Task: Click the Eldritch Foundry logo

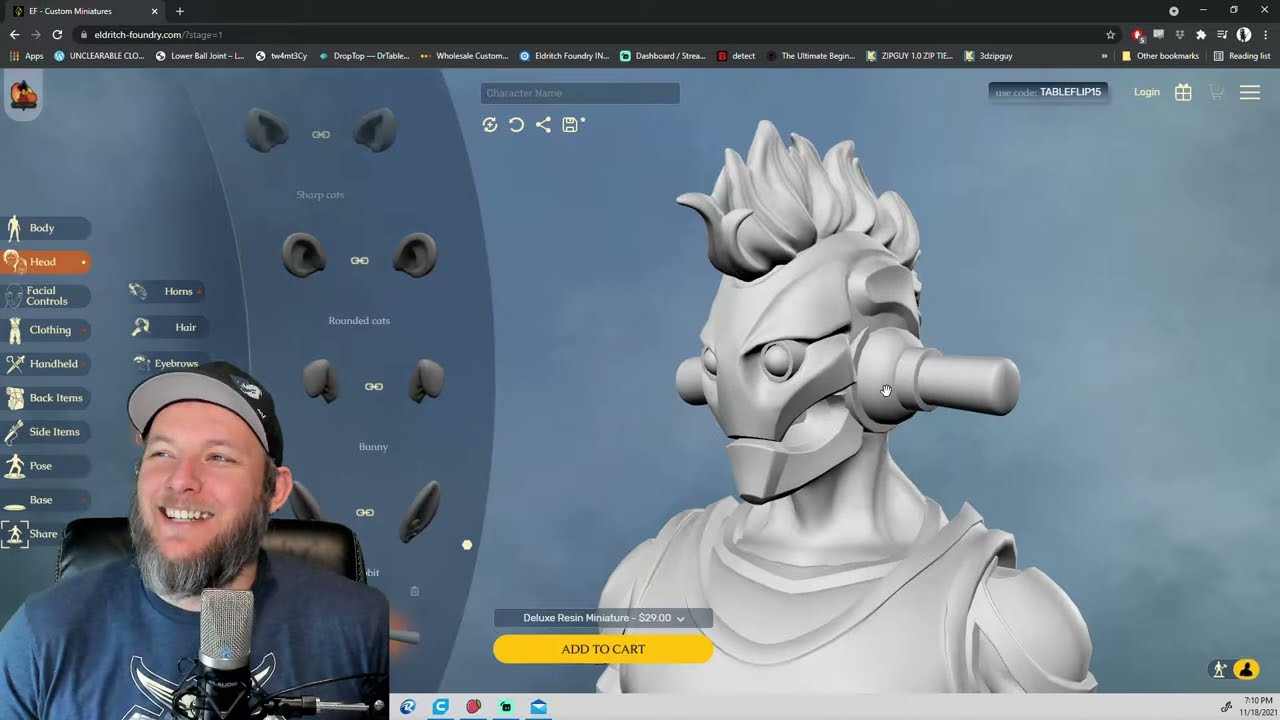Action: tap(23, 96)
